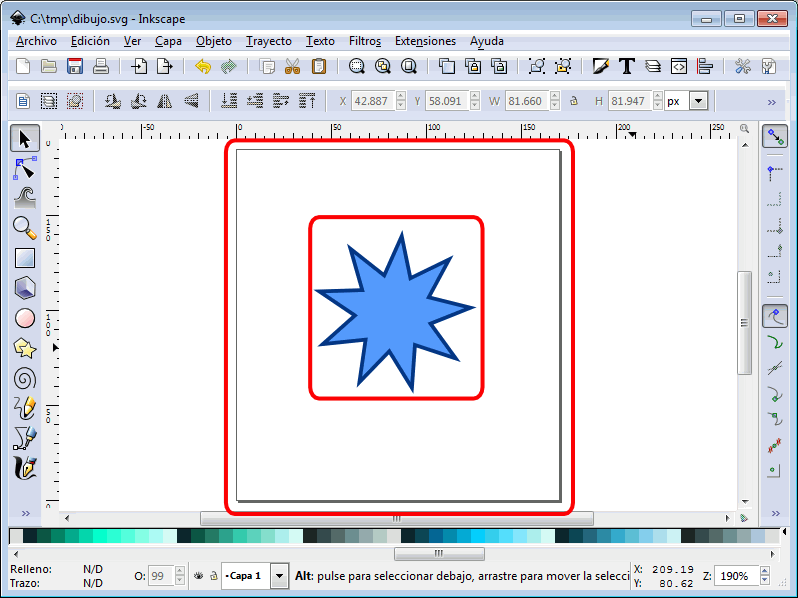Toggle the width-height lock ratio
The width and height of the screenshot is (798, 598).
[x=574, y=101]
